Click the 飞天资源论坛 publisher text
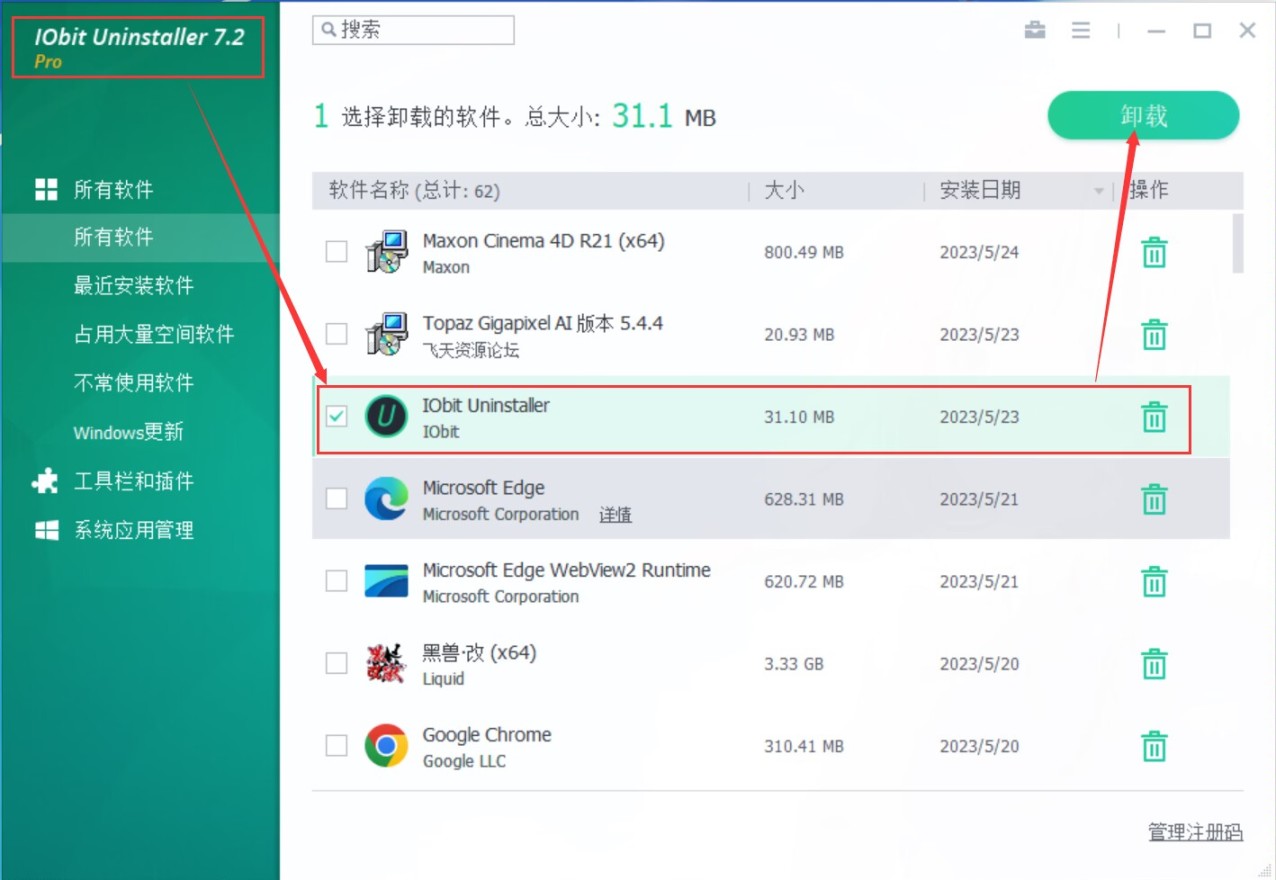1276x880 pixels. [471, 351]
